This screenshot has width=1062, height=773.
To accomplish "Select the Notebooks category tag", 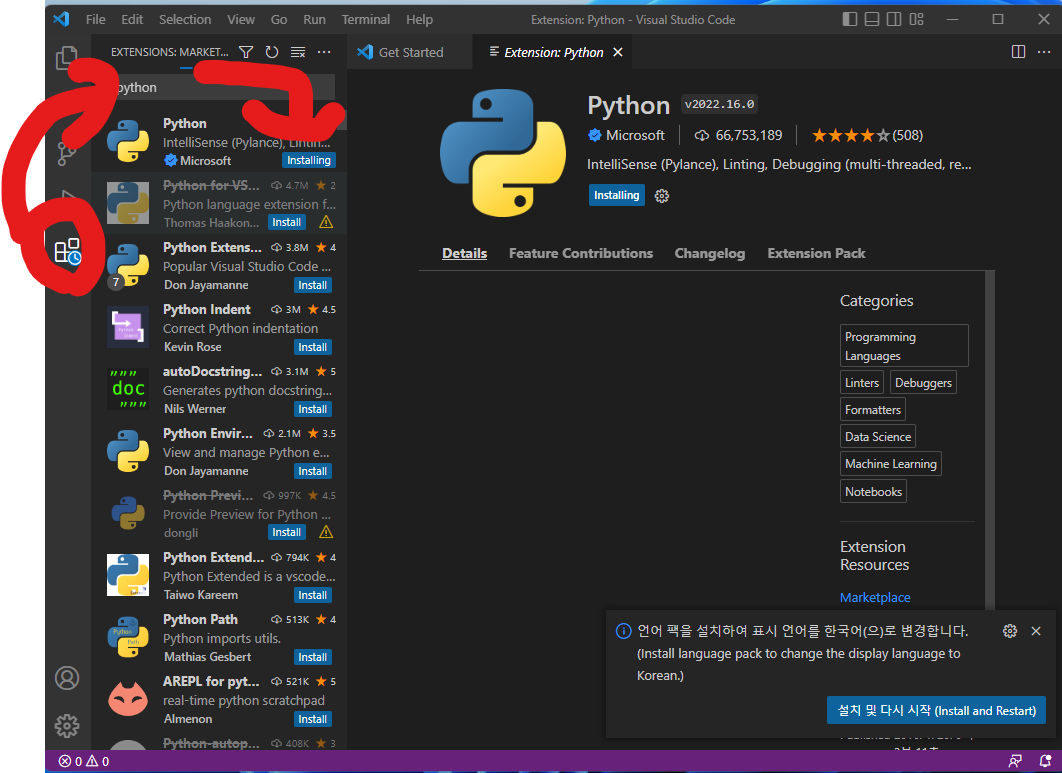I will pos(873,492).
